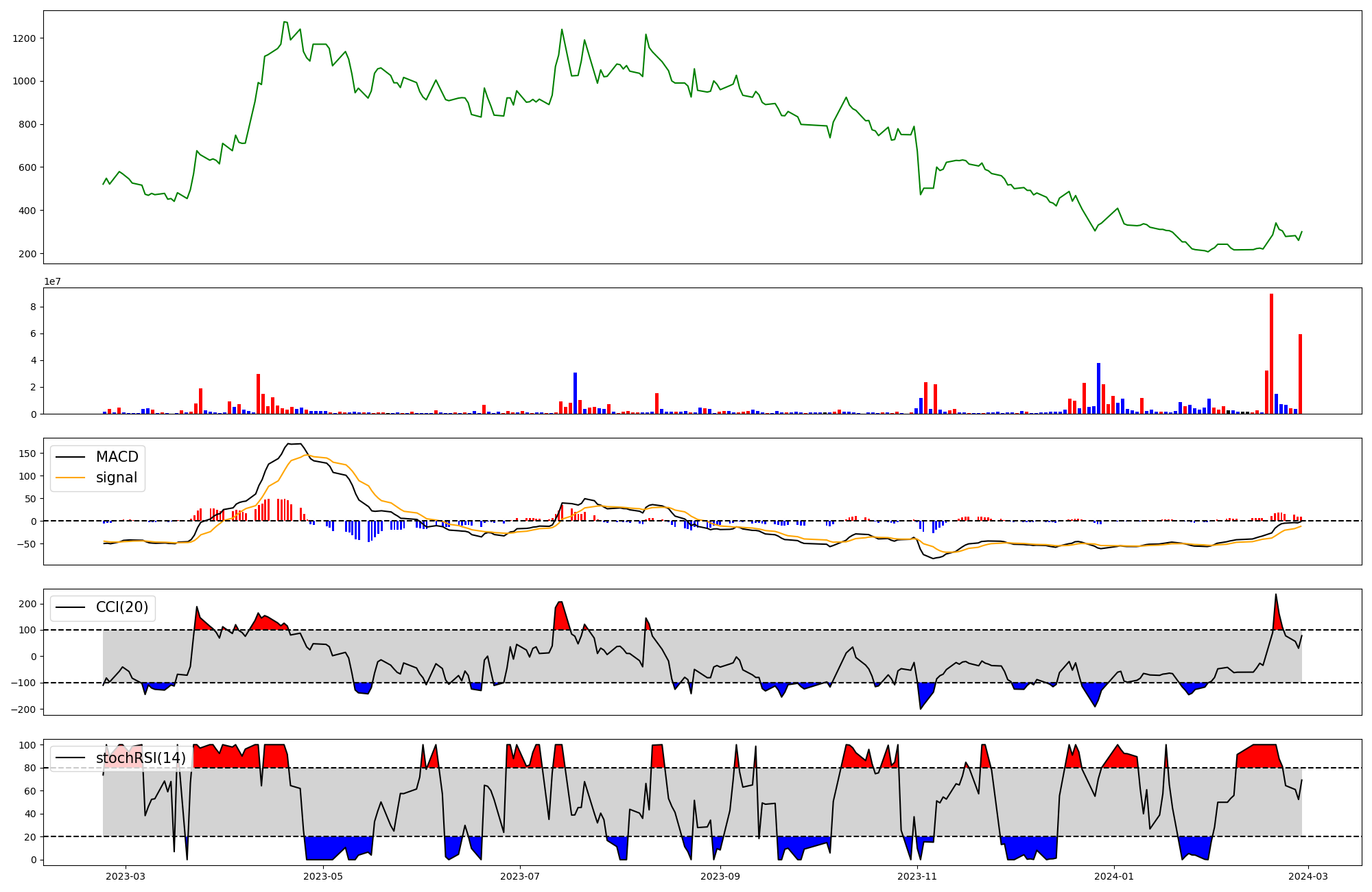Click the MACD legend label

pos(117,457)
